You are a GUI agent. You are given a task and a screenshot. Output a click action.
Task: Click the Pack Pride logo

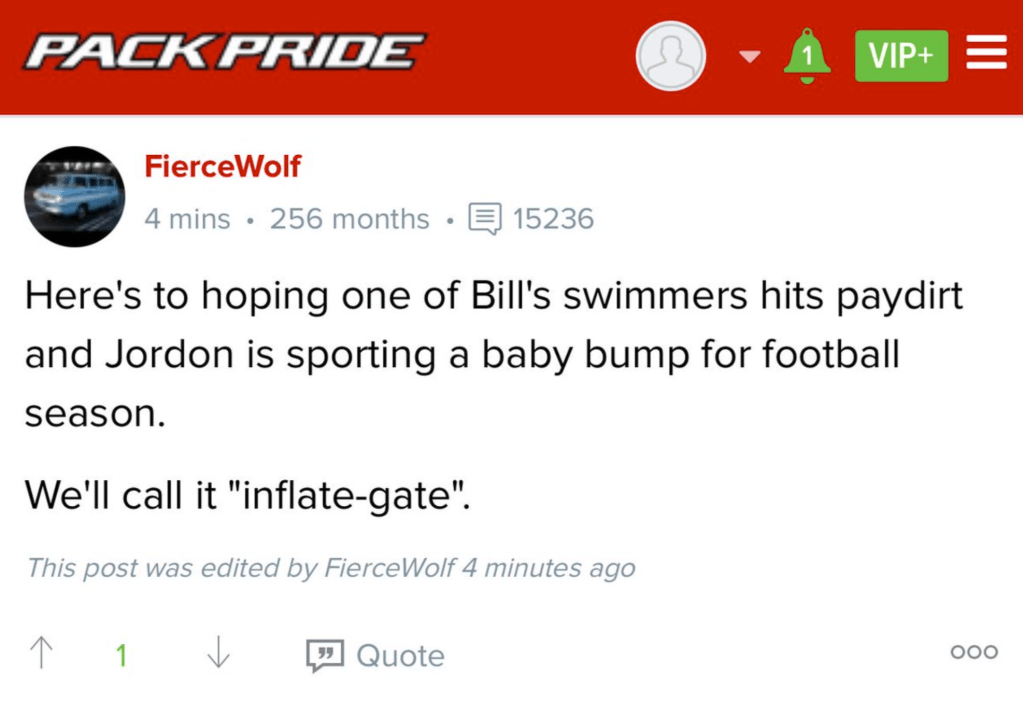(225, 52)
